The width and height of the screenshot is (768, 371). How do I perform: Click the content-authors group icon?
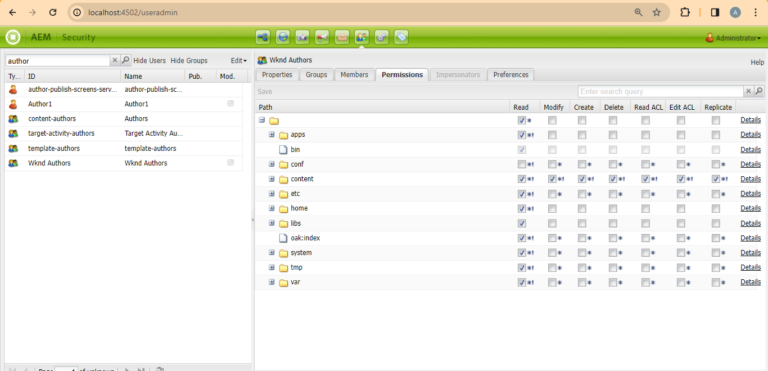pyautogui.click(x=13, y=119)
